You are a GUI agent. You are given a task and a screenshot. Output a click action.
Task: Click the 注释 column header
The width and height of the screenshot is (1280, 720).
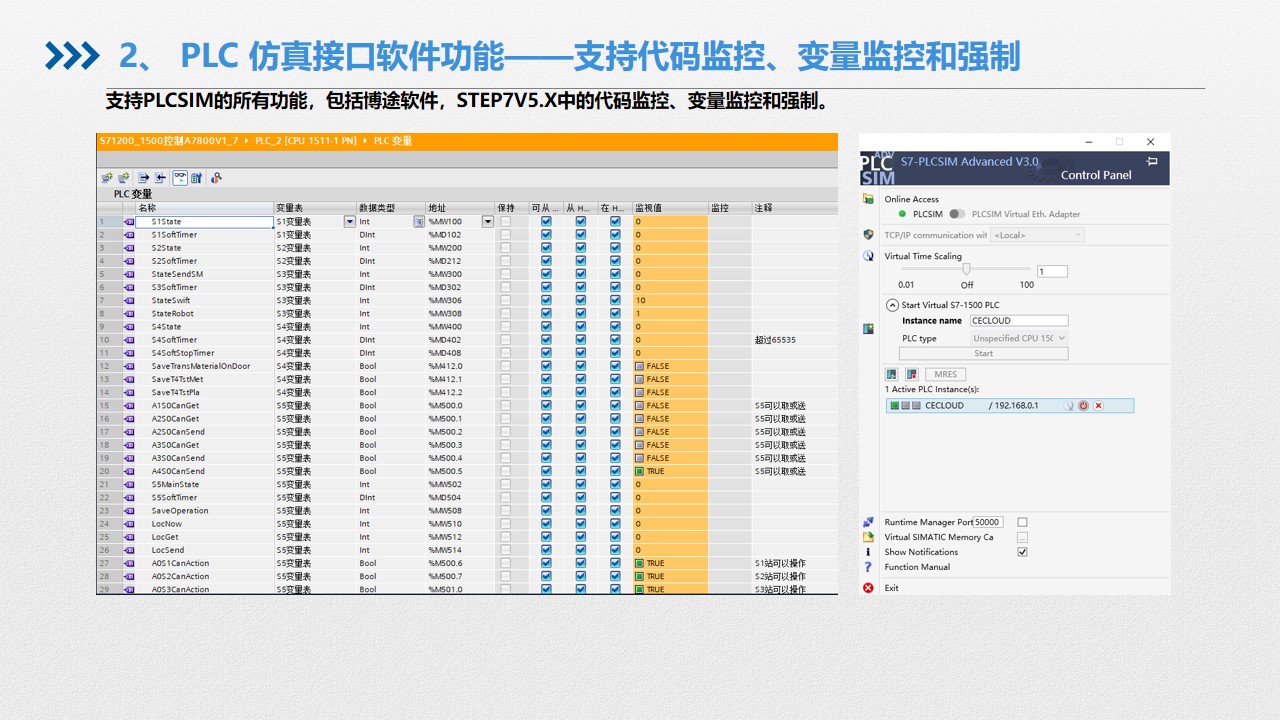pos(794,208)
